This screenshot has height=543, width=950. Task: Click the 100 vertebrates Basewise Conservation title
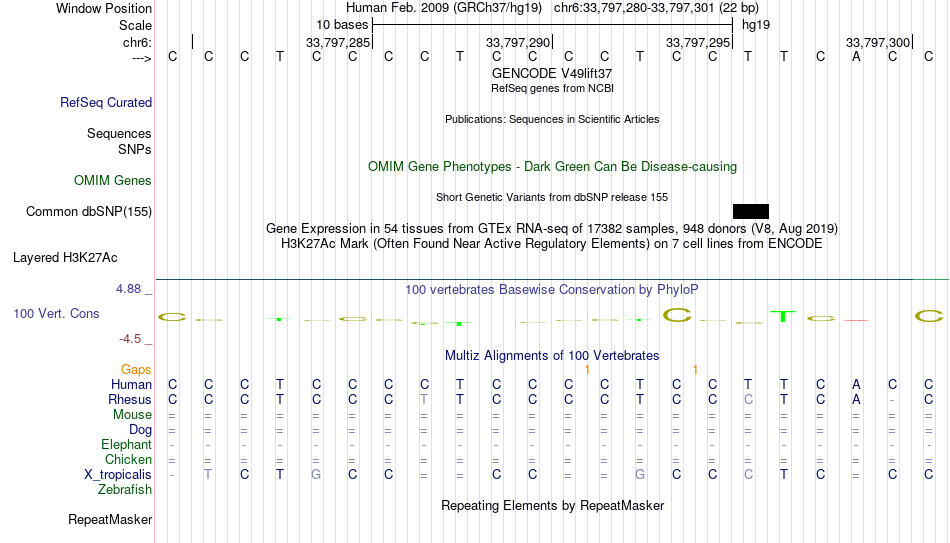pos(552,290)
